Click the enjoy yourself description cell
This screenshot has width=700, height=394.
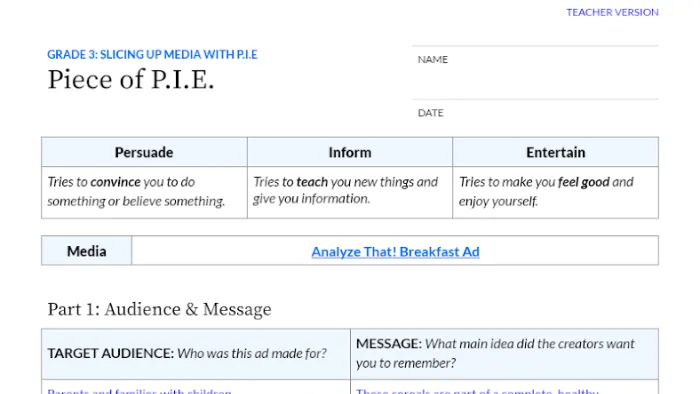point(555,192)
